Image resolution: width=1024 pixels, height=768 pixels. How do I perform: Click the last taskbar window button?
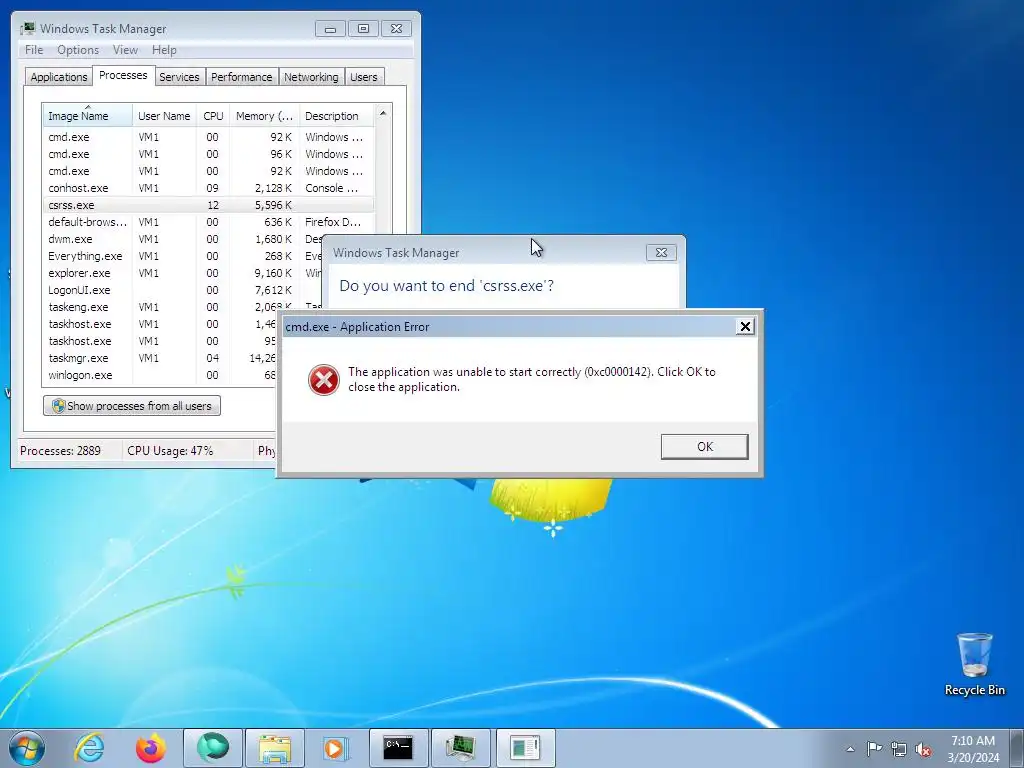[x=526, y=748]
